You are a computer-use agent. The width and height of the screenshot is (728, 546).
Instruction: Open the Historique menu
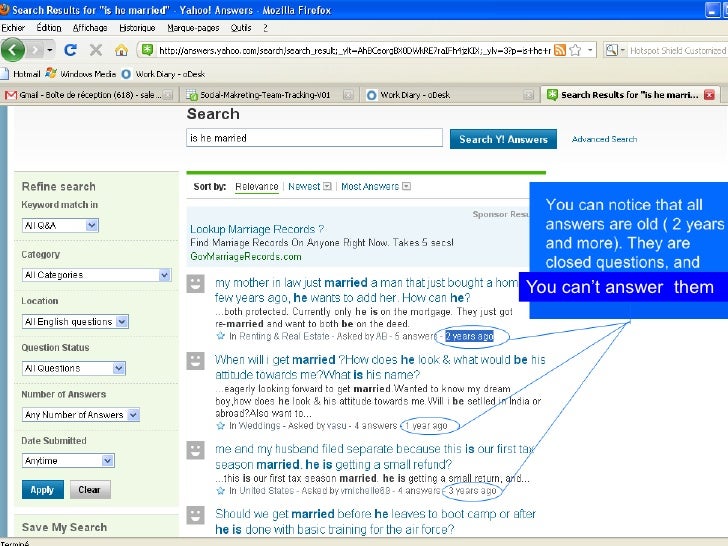click(137, 28)
